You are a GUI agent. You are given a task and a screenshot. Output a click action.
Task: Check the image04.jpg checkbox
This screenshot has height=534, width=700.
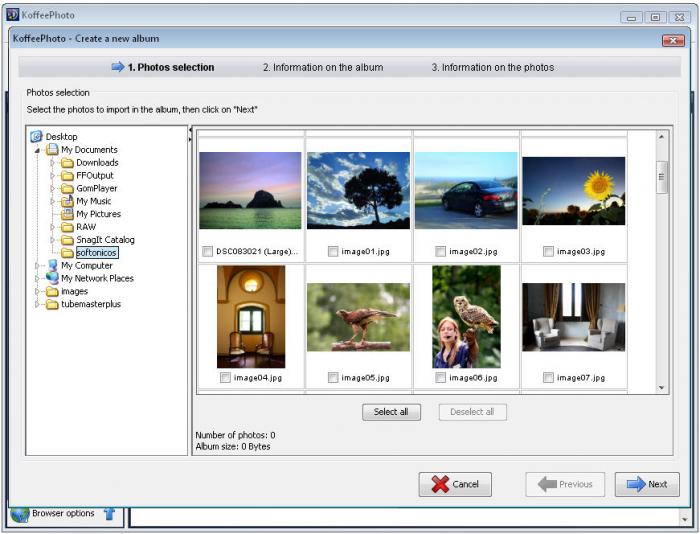coord(225,378)
